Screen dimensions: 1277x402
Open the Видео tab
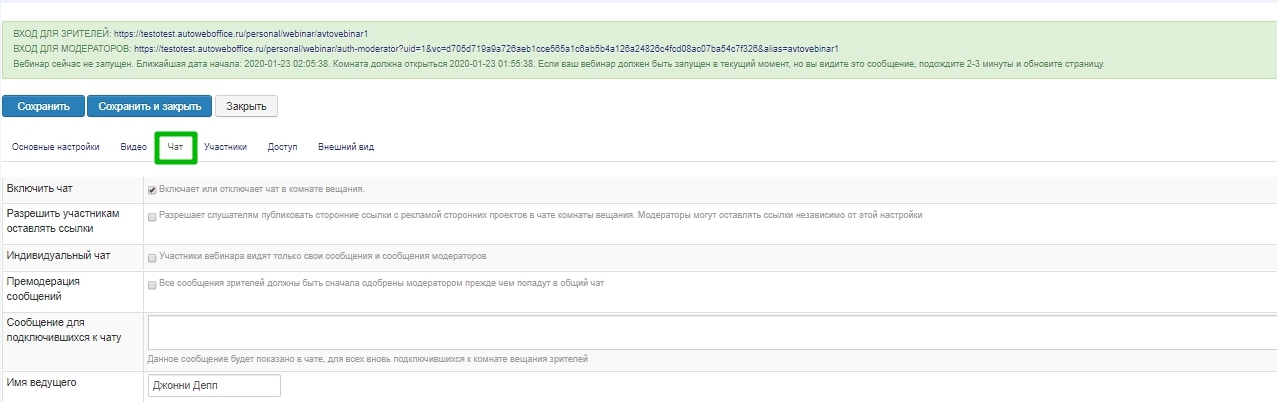tap(133, 147)
